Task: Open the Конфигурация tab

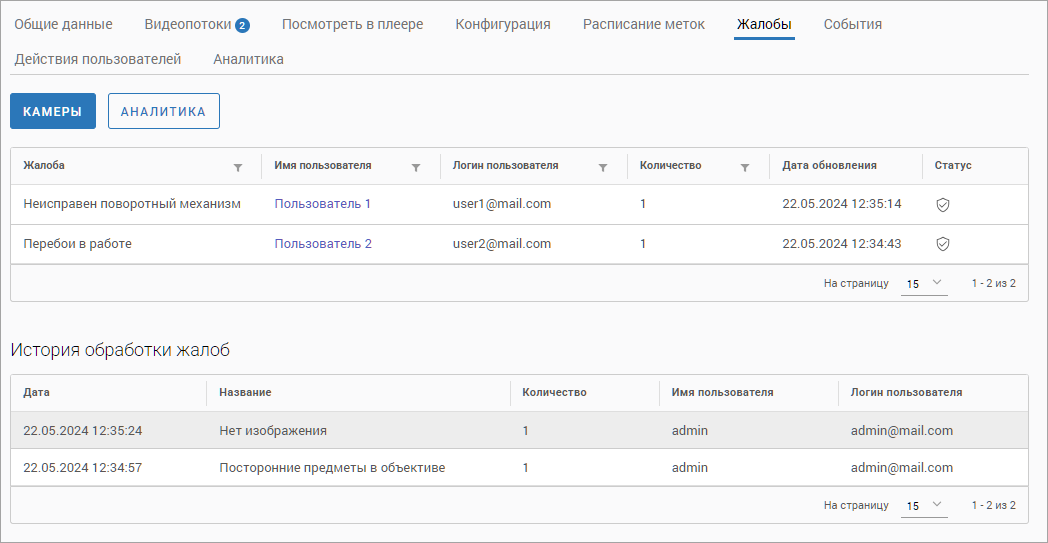Action: click(x=503, y=24)
